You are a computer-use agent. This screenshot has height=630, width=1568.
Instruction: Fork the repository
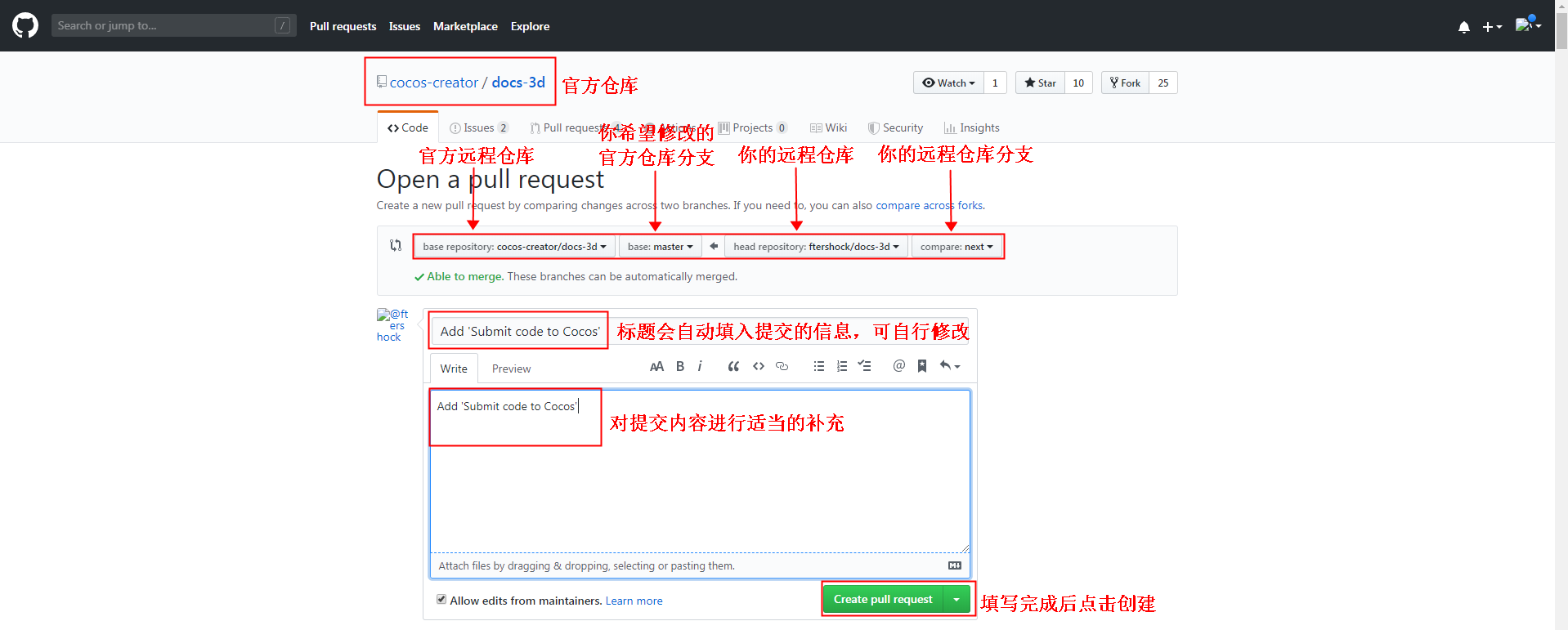[x=1125, y=83]
